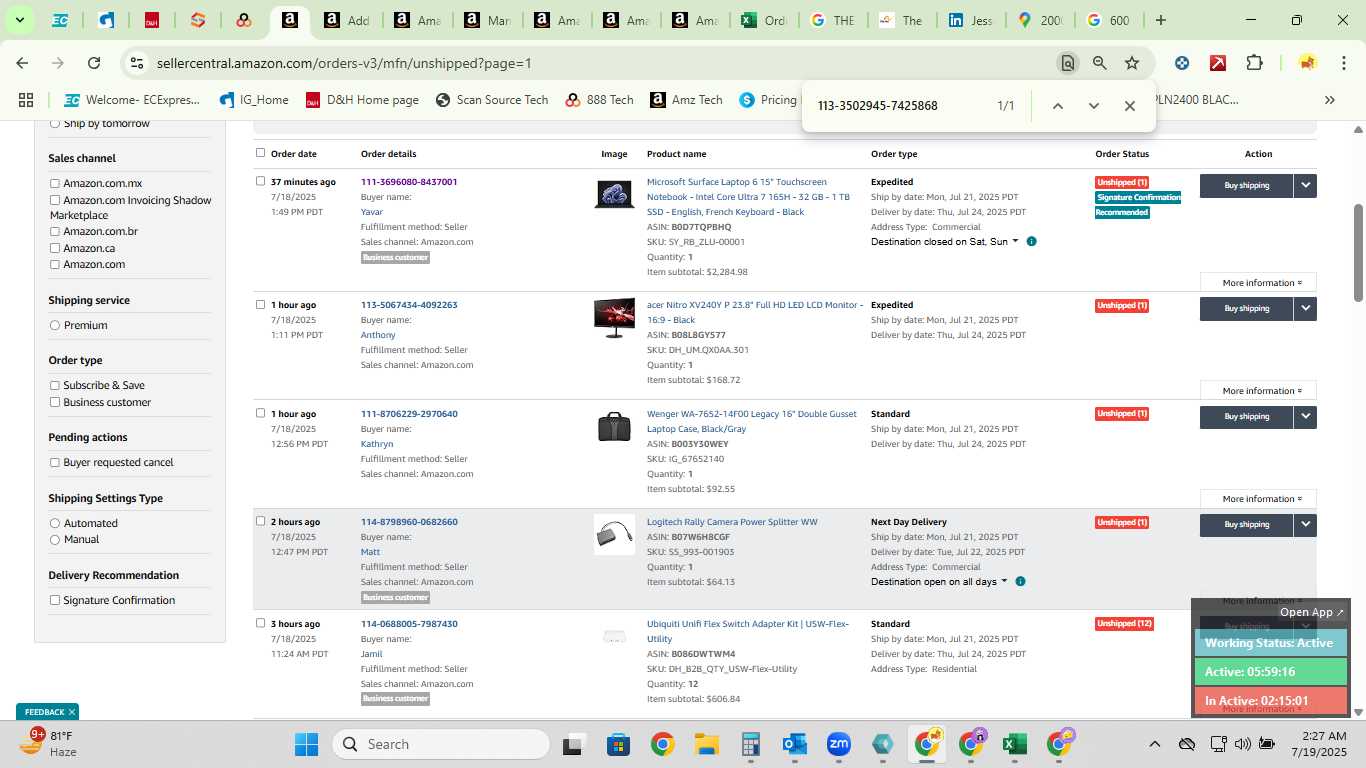Select checkbox for order 111-3696080-8437001

point(260,182)
